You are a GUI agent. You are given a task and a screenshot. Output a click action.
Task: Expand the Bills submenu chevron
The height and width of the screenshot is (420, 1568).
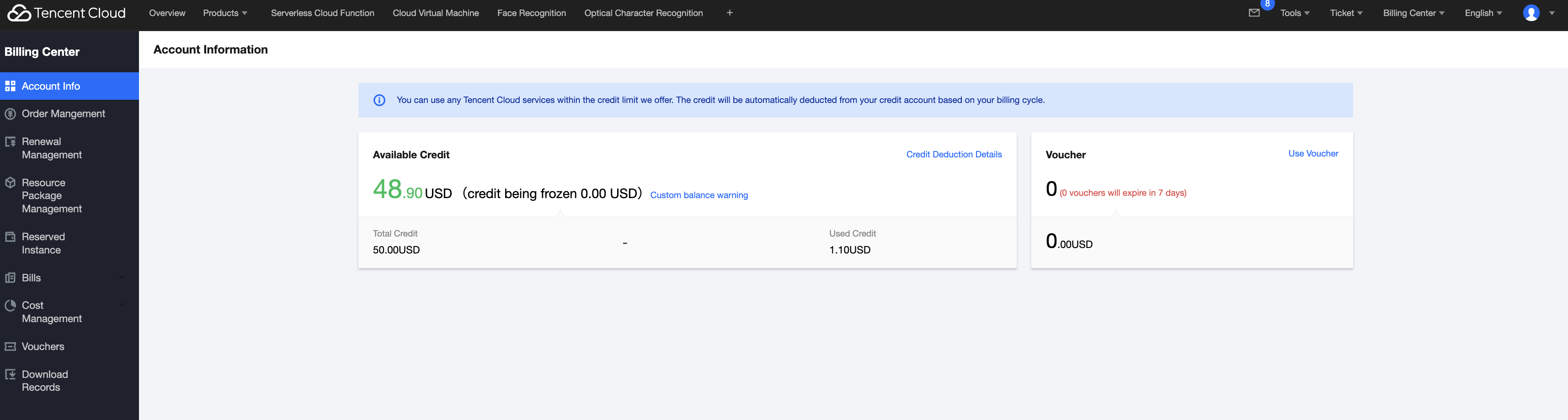pos(122,277)
